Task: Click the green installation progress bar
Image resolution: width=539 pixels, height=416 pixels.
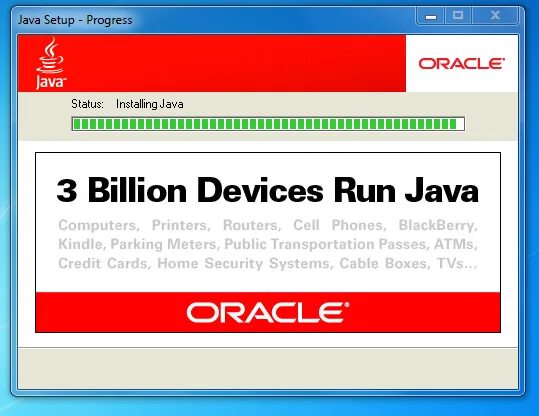Action: [268, 124]
